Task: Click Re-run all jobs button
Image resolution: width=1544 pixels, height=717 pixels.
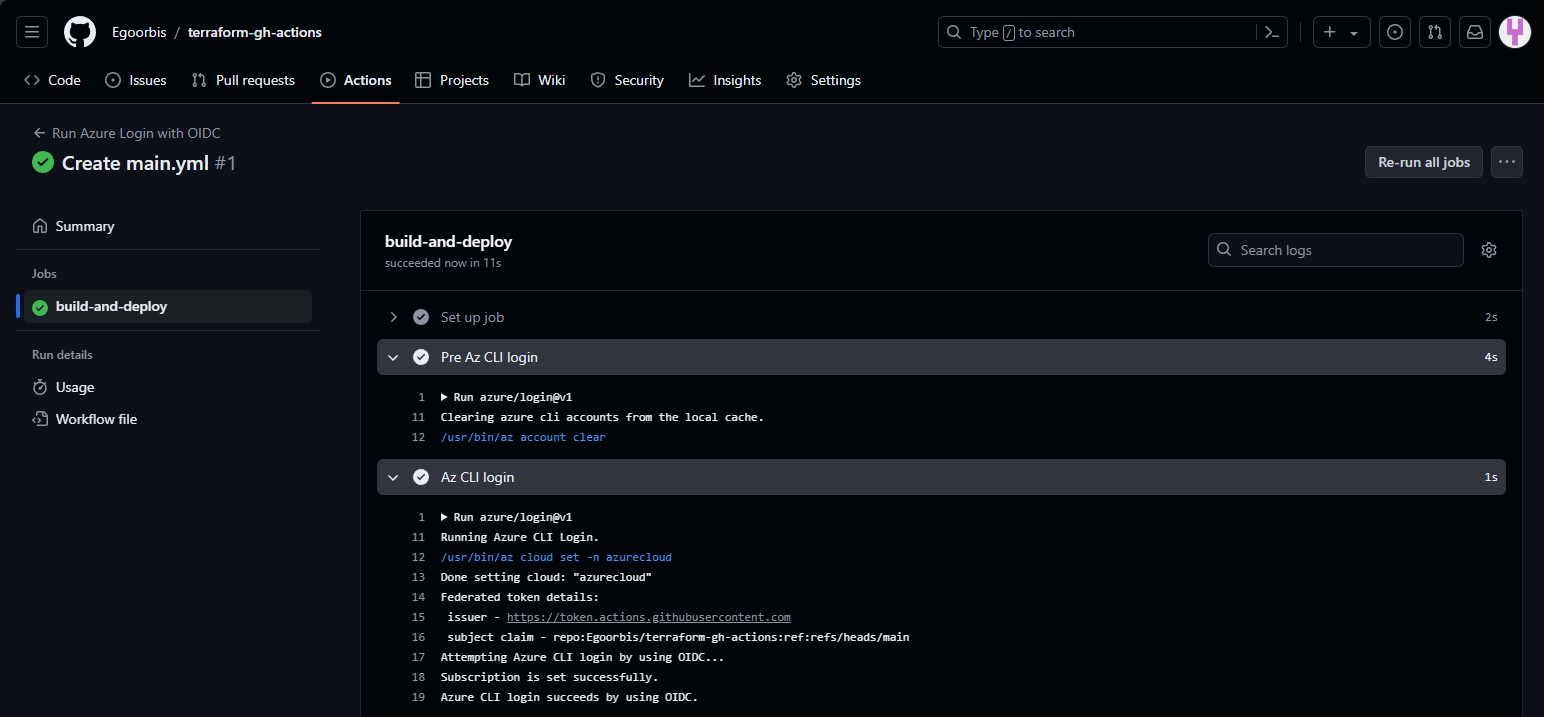Action: pyautogui.click(x=1423, y=162)
